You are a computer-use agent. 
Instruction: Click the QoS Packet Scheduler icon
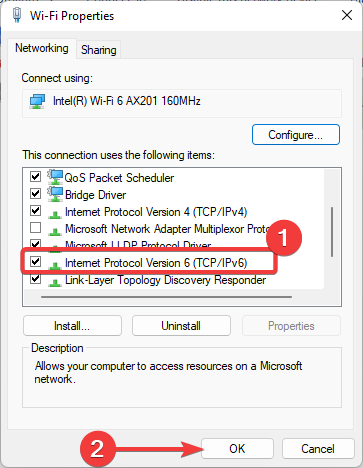coord(55,177)
